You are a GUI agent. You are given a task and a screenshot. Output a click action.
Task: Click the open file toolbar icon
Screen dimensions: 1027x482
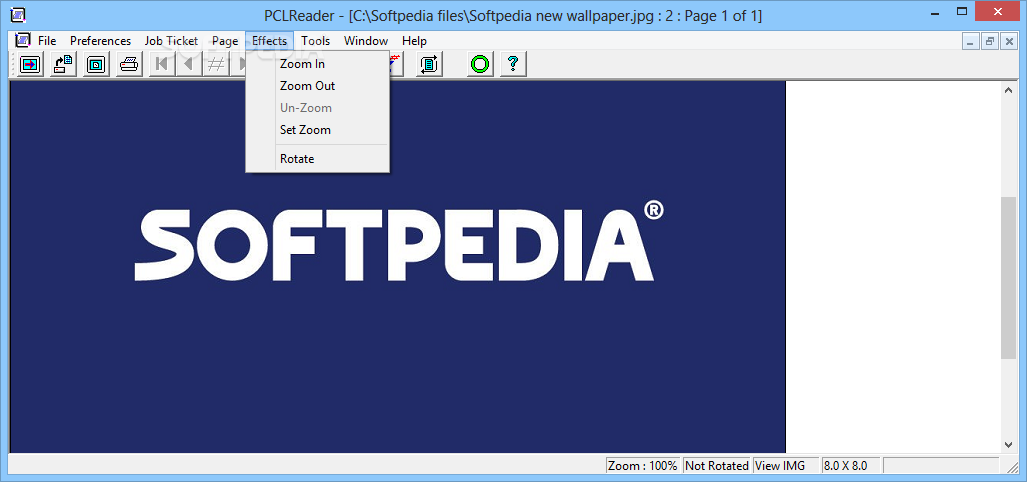pyautogui.click(x=30, y=64)
